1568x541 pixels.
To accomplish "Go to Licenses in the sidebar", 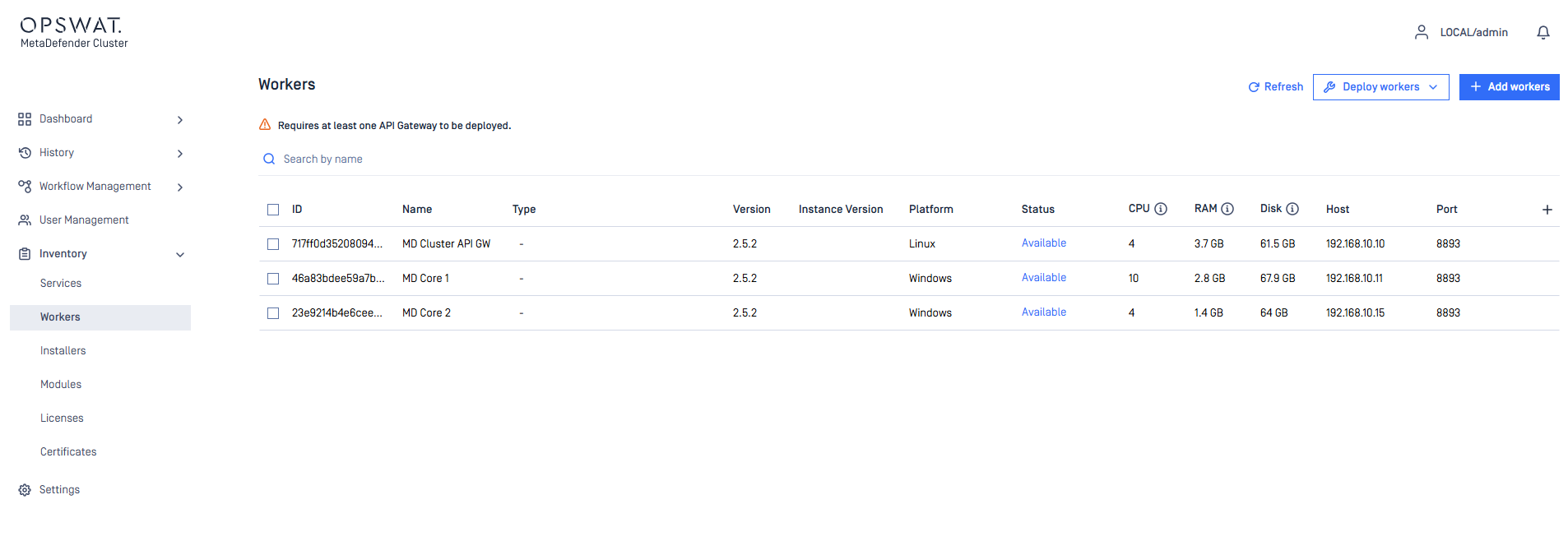I will tap(62, 418).
